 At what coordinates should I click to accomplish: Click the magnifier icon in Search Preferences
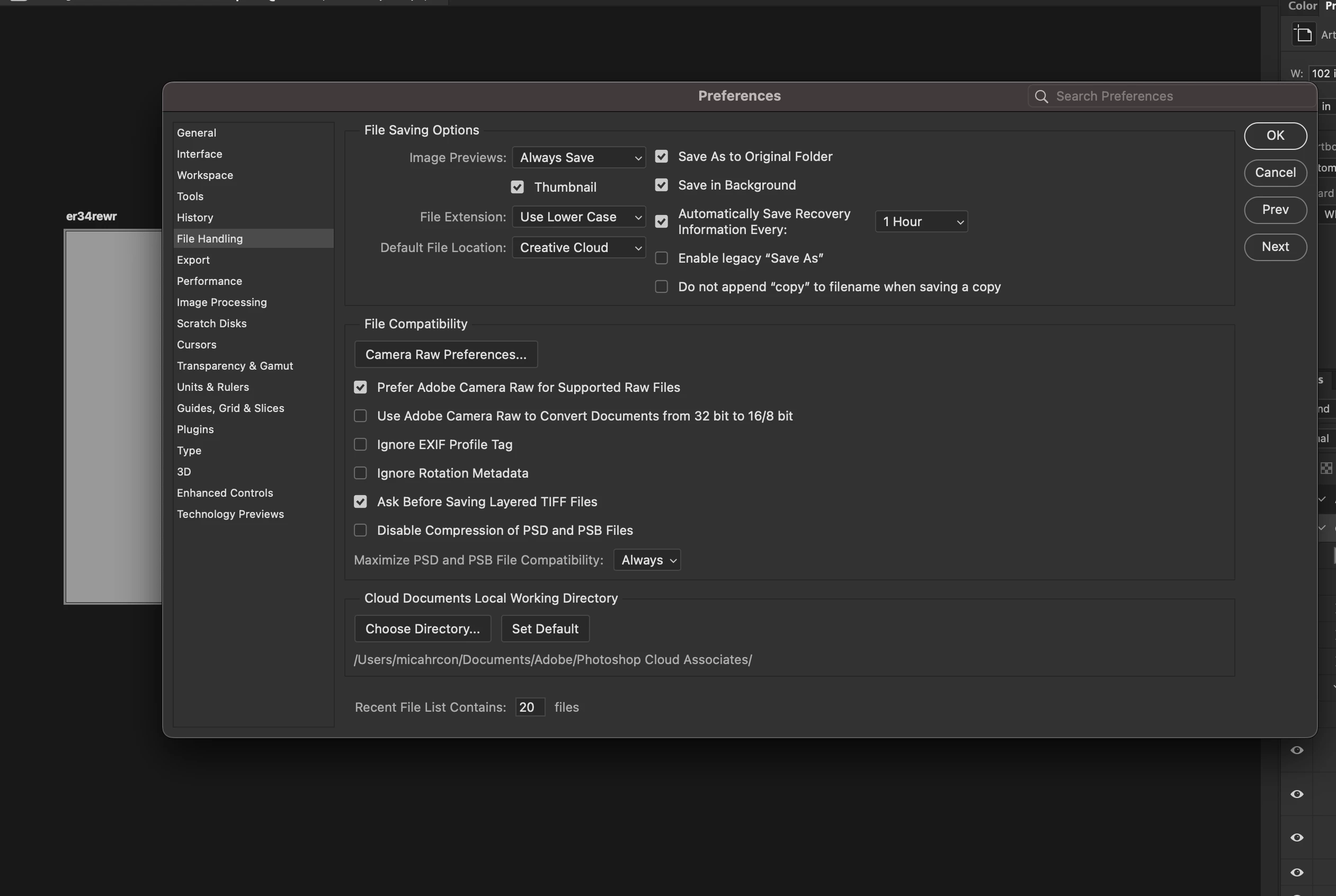(1041, 96)
